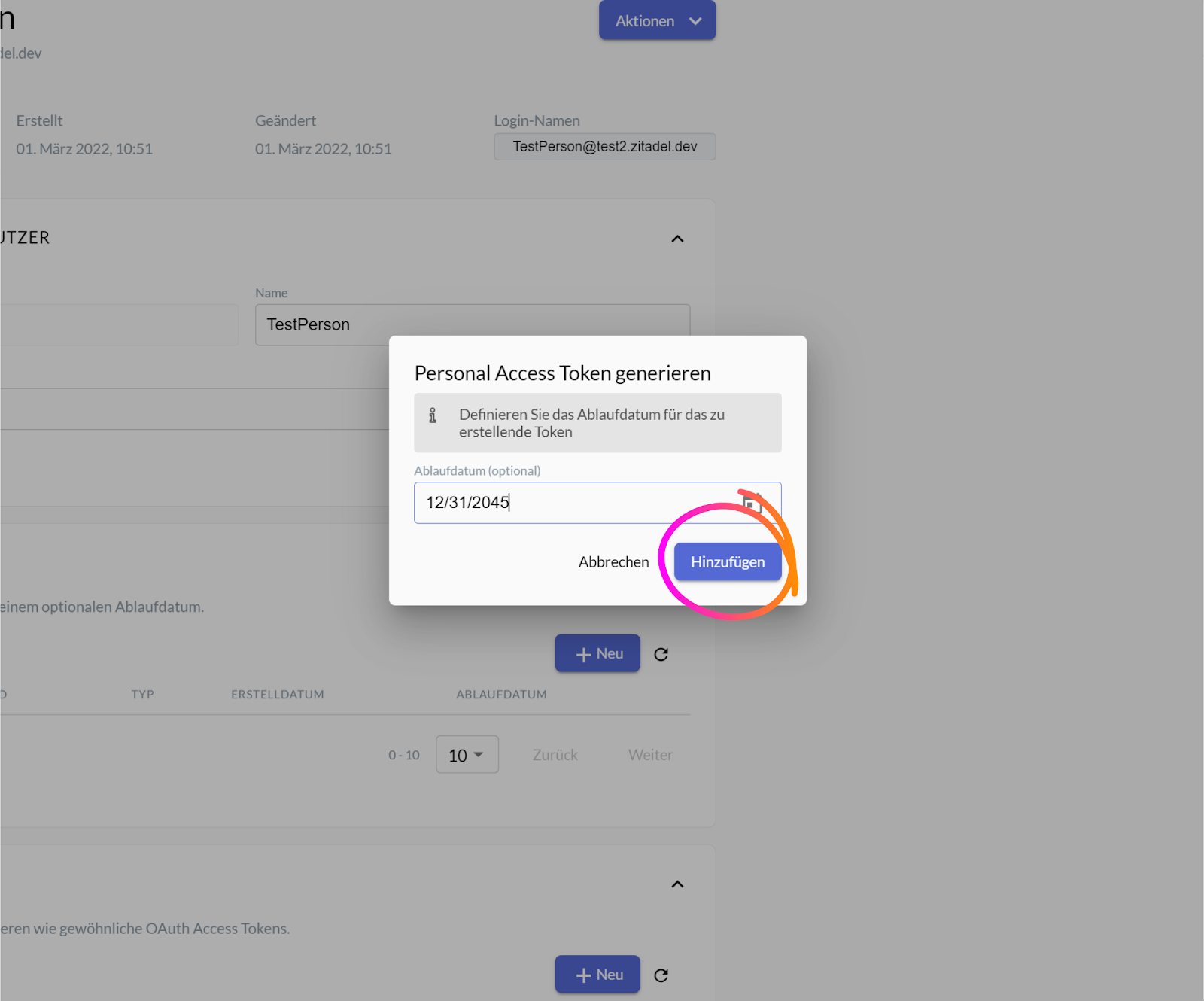
Task: Open the calendar date picker icon
Action: click(x=752, y=503)
